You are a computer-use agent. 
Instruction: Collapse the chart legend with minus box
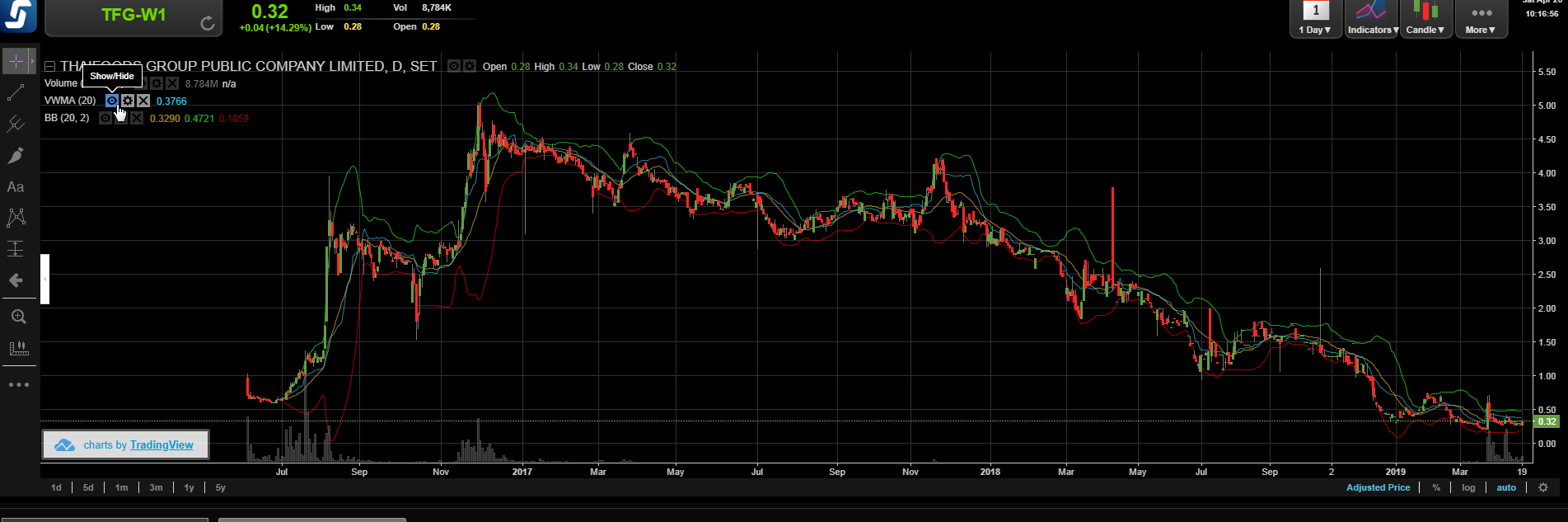[x=49, y=67]
